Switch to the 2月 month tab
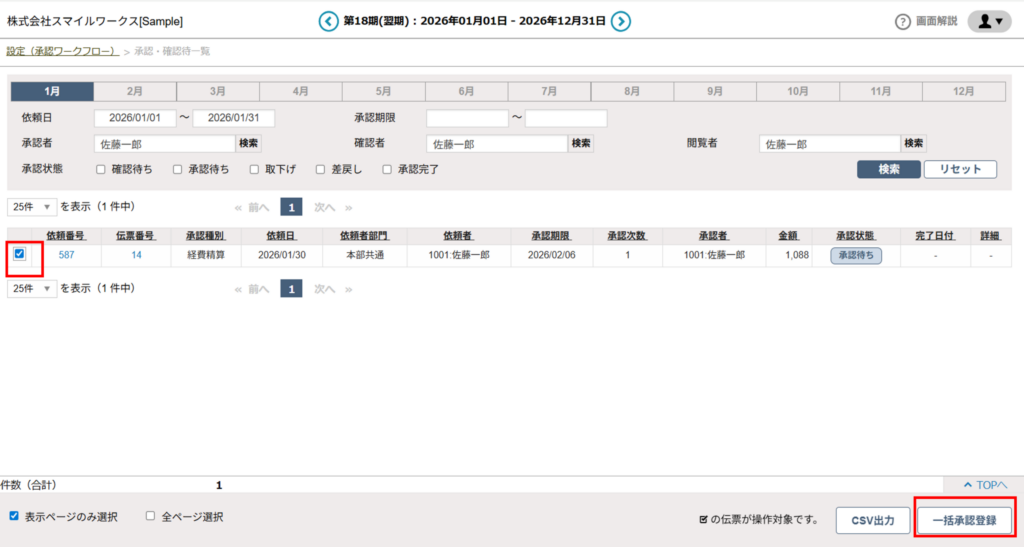The image size is (1024, 547). (135, 91)
